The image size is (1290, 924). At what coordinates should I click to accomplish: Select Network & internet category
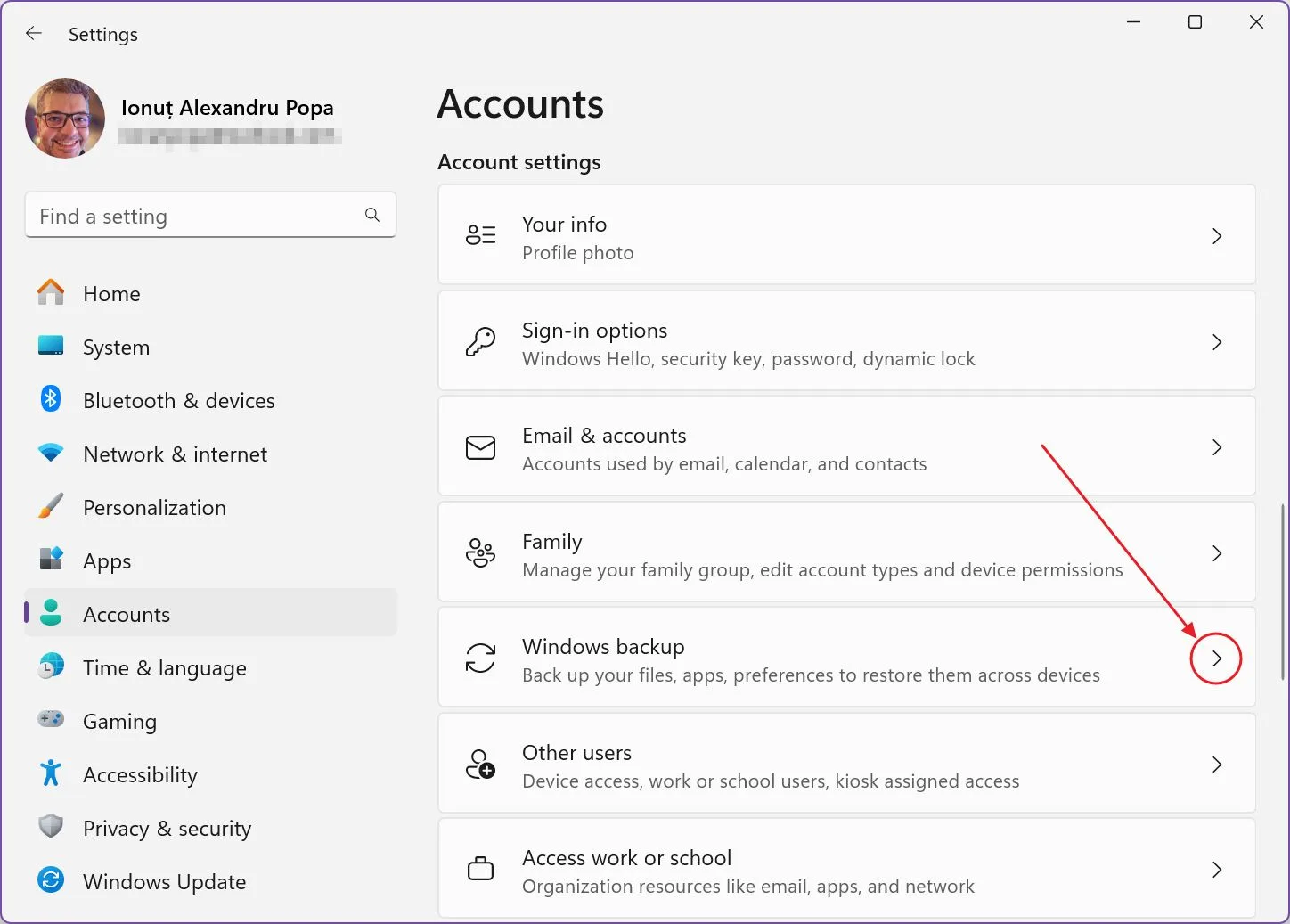pyautogui.click(x=175, y=454)
